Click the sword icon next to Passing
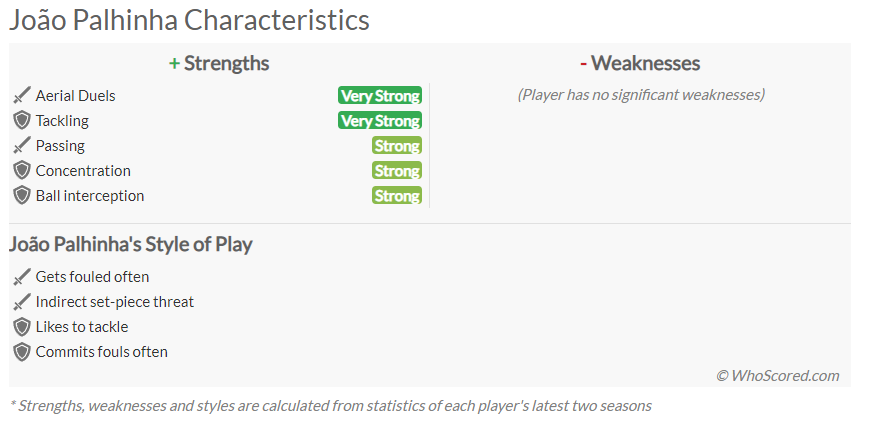 tap(21, 145)
